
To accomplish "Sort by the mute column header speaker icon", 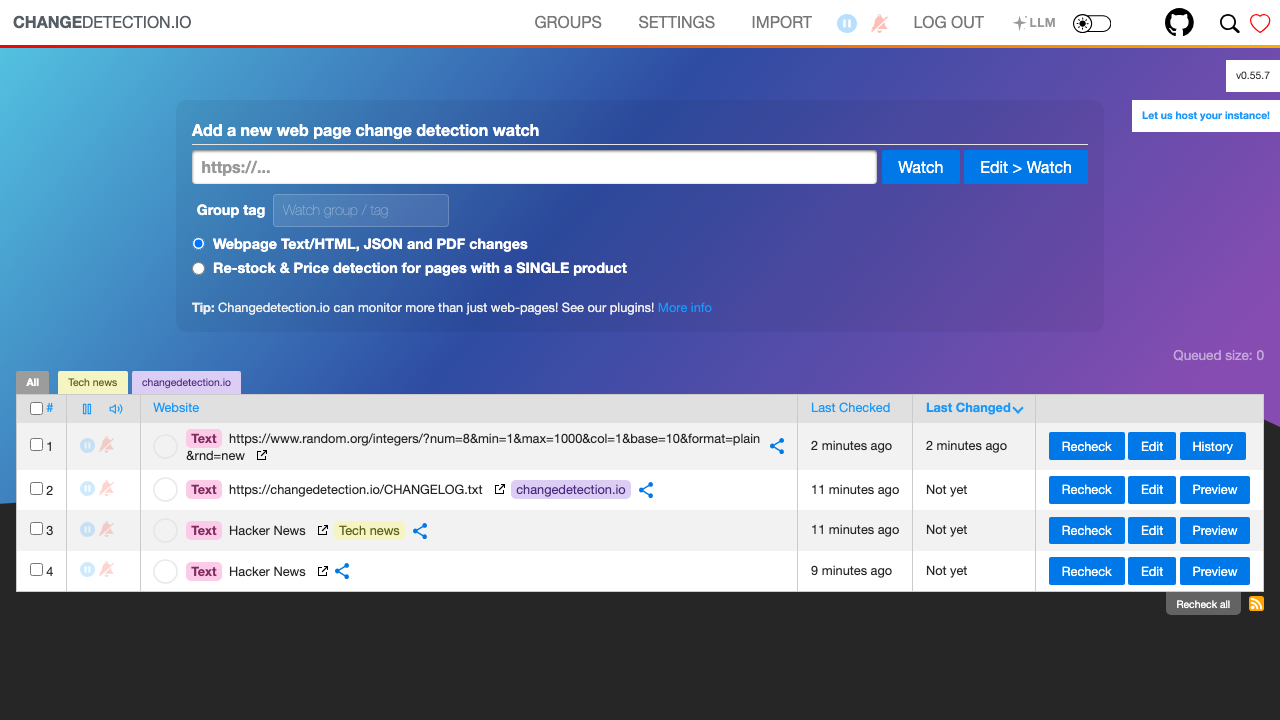I will (116, 408).
